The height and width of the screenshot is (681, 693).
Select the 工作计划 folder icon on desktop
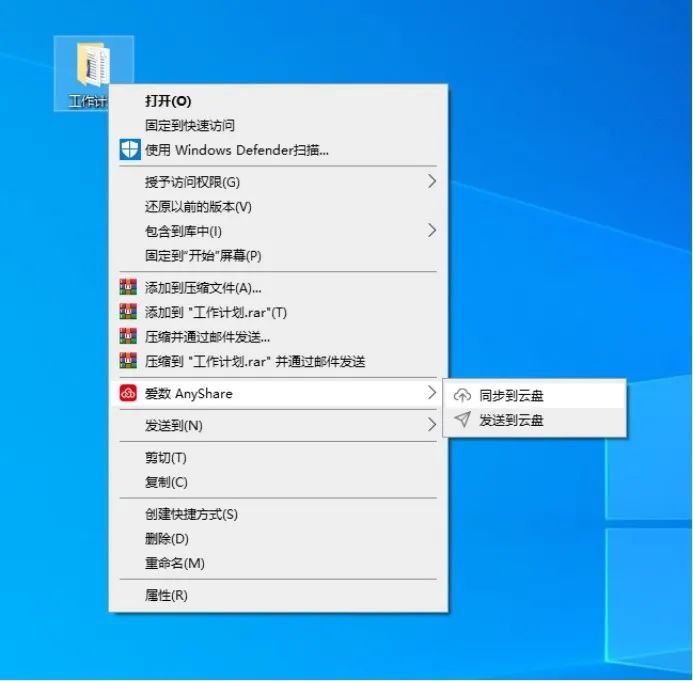click(x=93, y=65)
